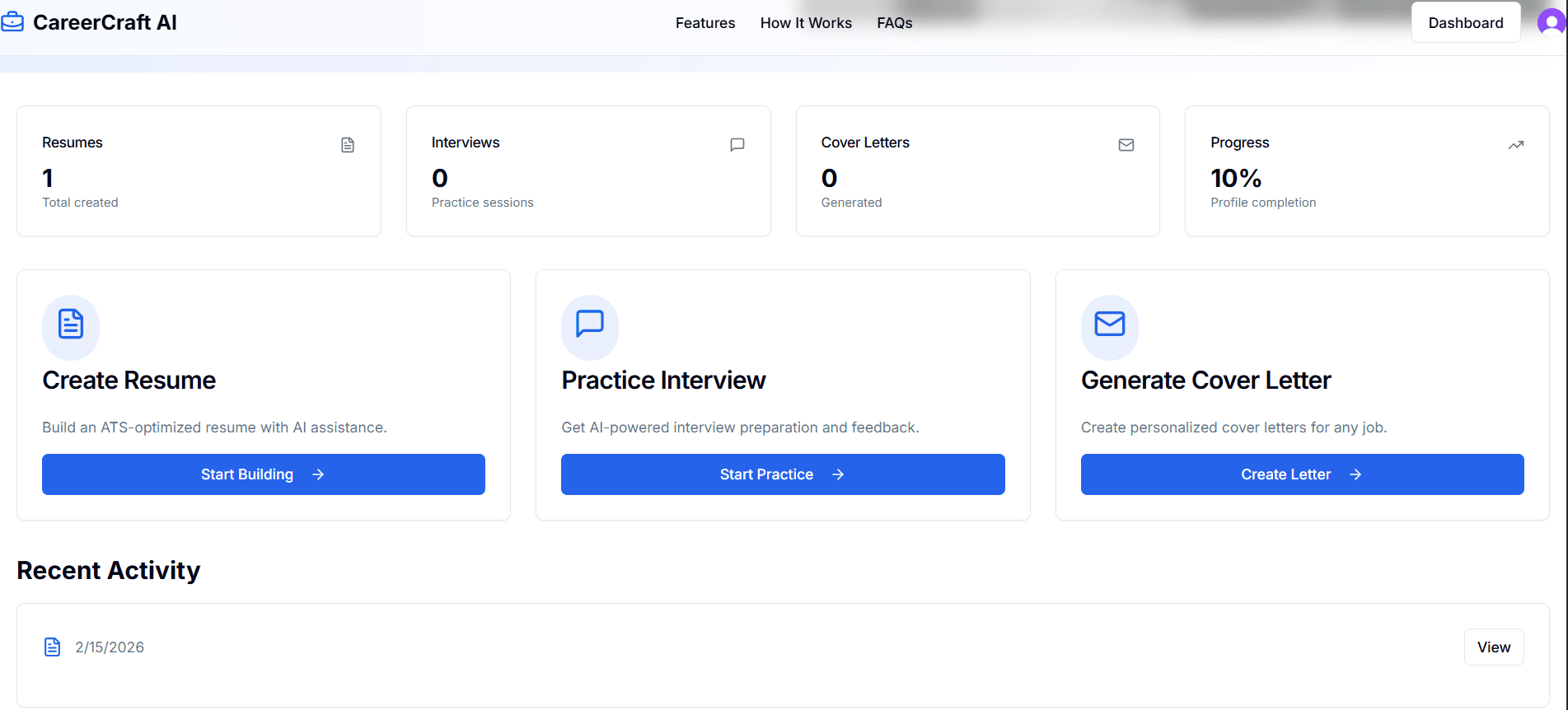Open the Features nav item

pos(705,23)
